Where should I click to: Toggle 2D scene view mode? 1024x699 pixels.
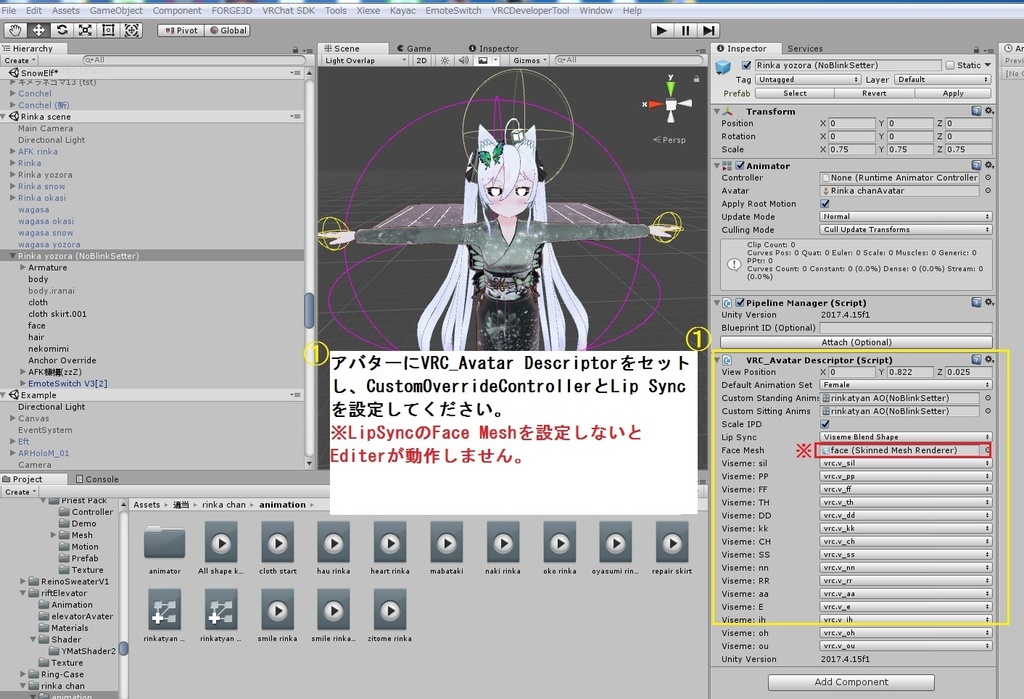pyautogui.click(x=422, y=60)
